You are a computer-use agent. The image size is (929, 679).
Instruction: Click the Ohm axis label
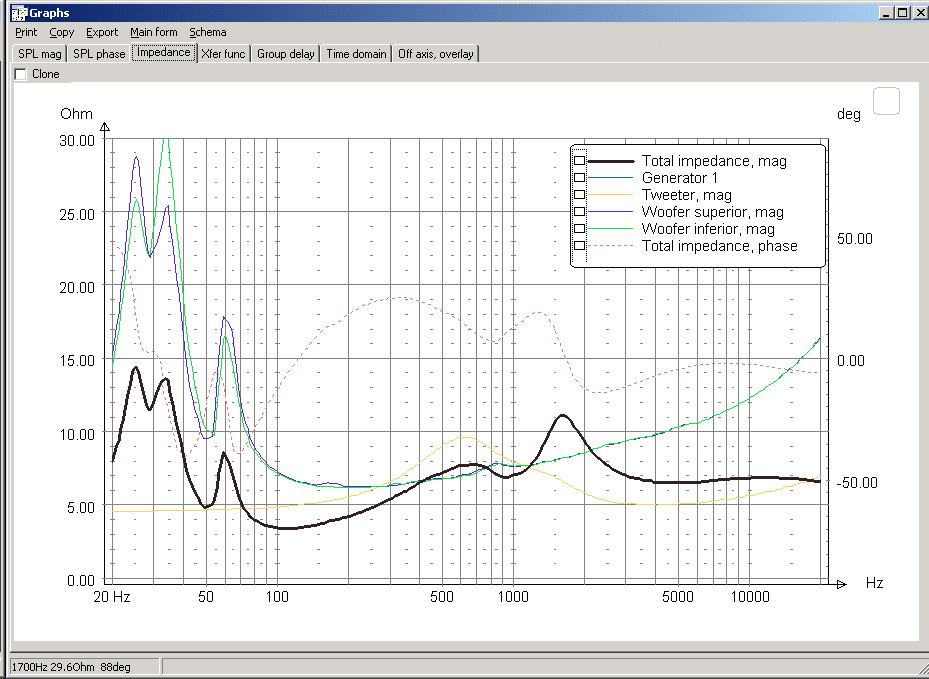pyautogui.click(x=76, y=114)
